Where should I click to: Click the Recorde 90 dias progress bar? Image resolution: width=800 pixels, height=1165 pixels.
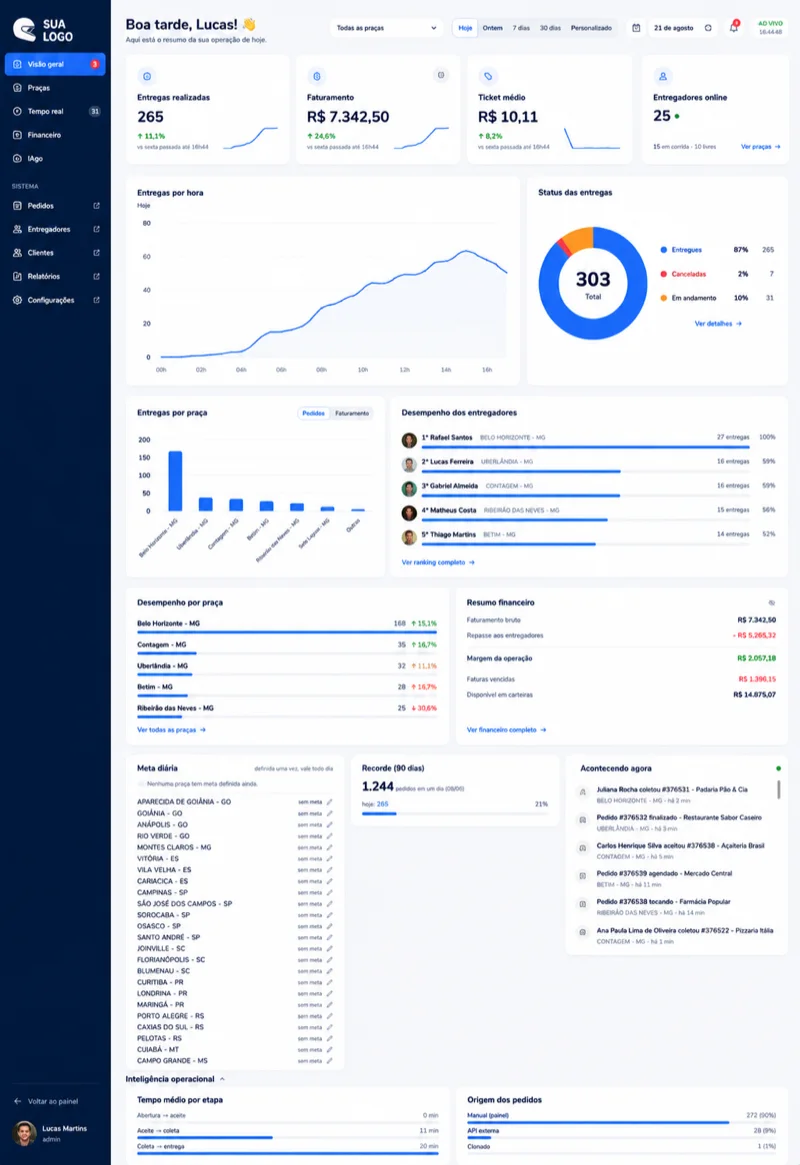click(455, 814)
